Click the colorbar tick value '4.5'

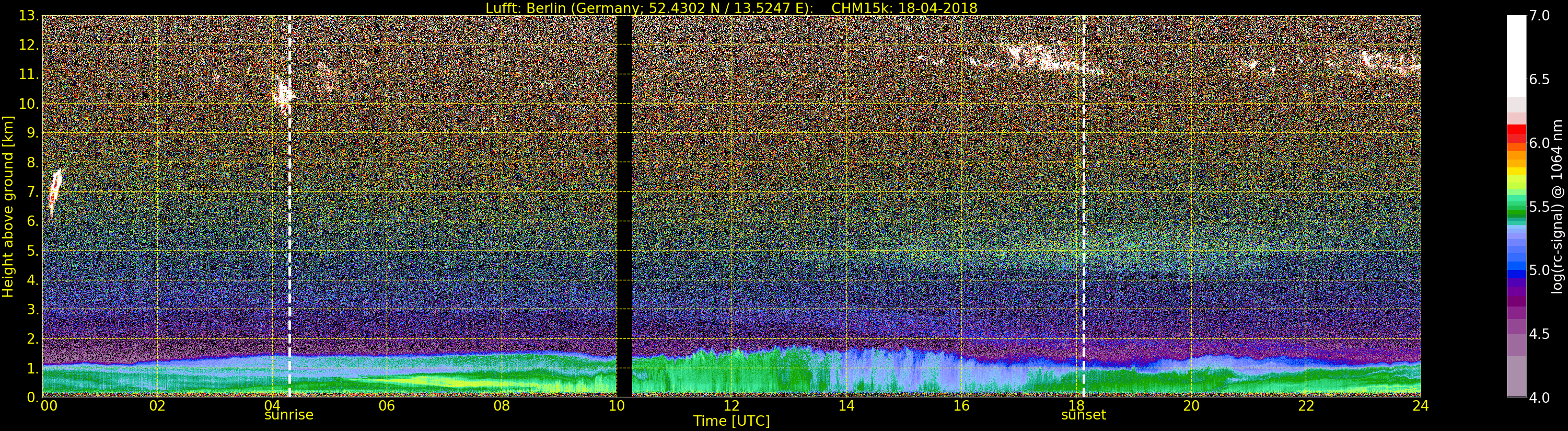pos(1539,334)
